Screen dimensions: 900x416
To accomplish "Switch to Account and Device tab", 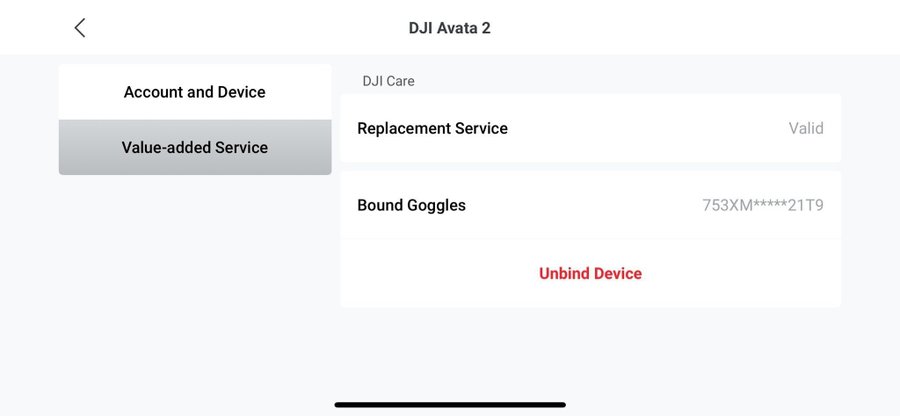I will [195, 92].
